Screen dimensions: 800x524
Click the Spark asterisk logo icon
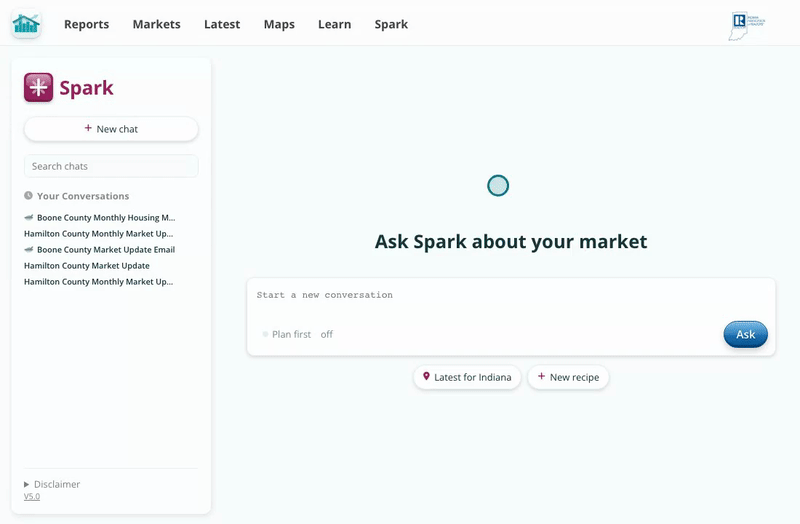click(38, 87)
